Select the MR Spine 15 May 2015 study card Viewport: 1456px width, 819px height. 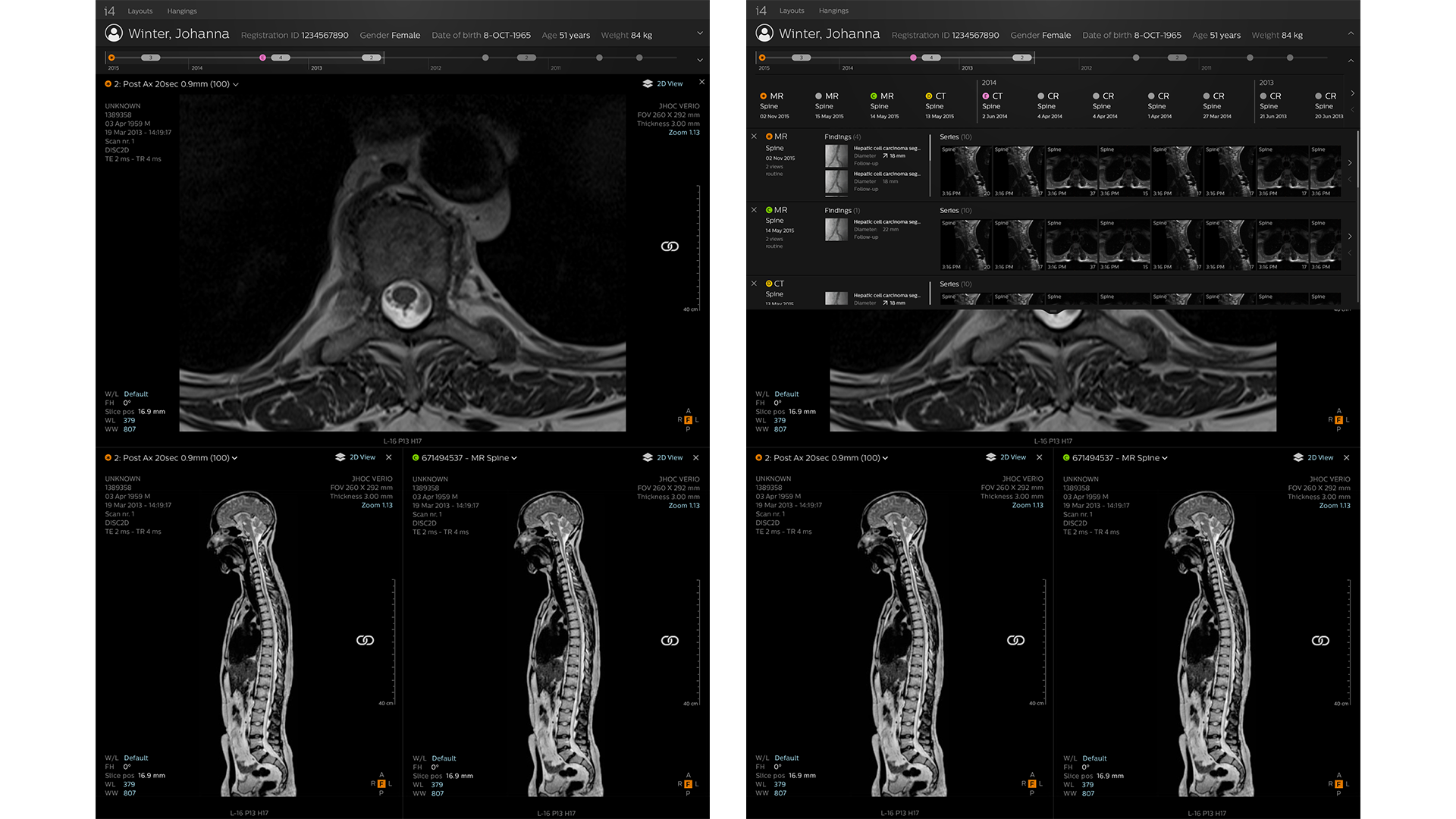829,105
